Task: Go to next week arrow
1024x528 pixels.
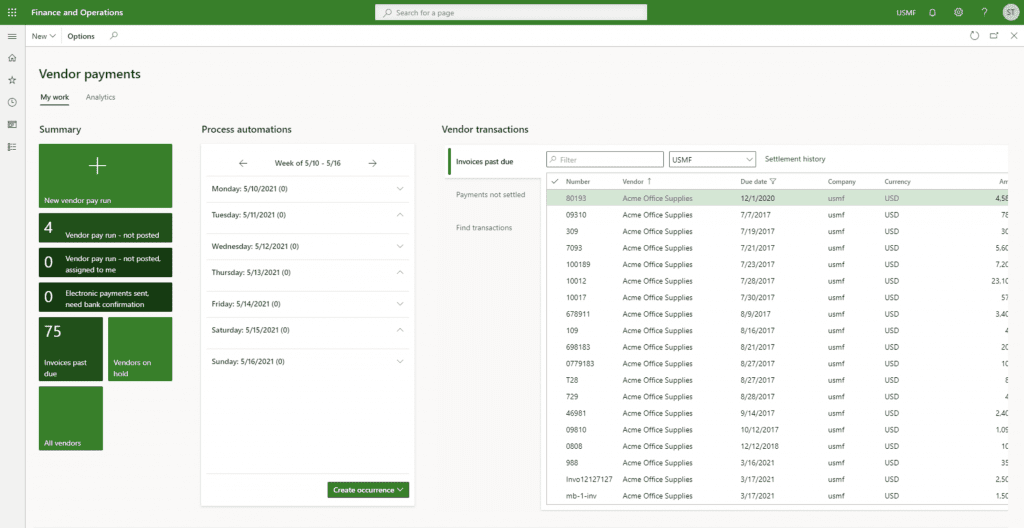Action: pyautogui.click(x=372, y=163)
